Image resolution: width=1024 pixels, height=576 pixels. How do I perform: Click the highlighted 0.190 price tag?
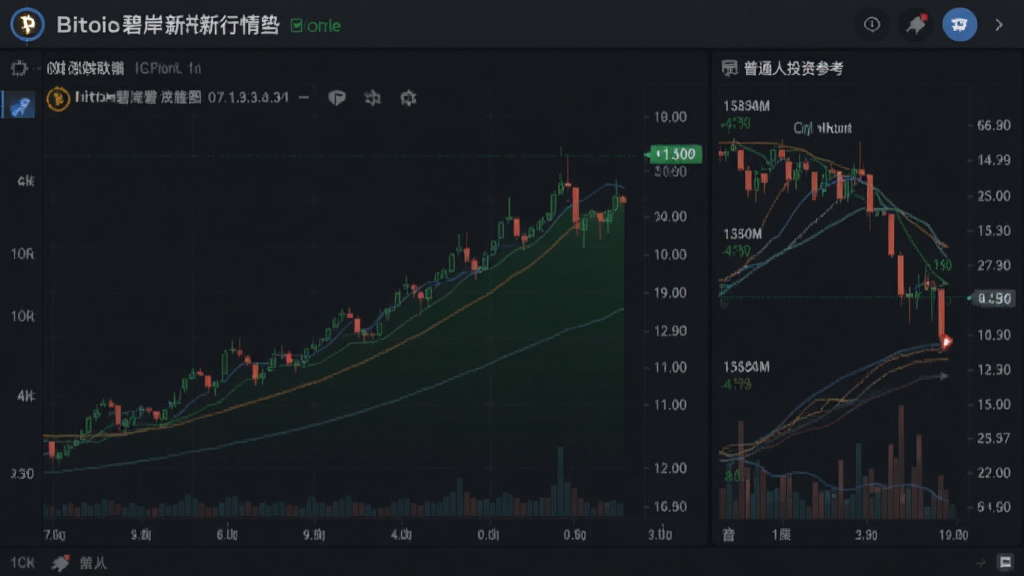click(993, 298)
